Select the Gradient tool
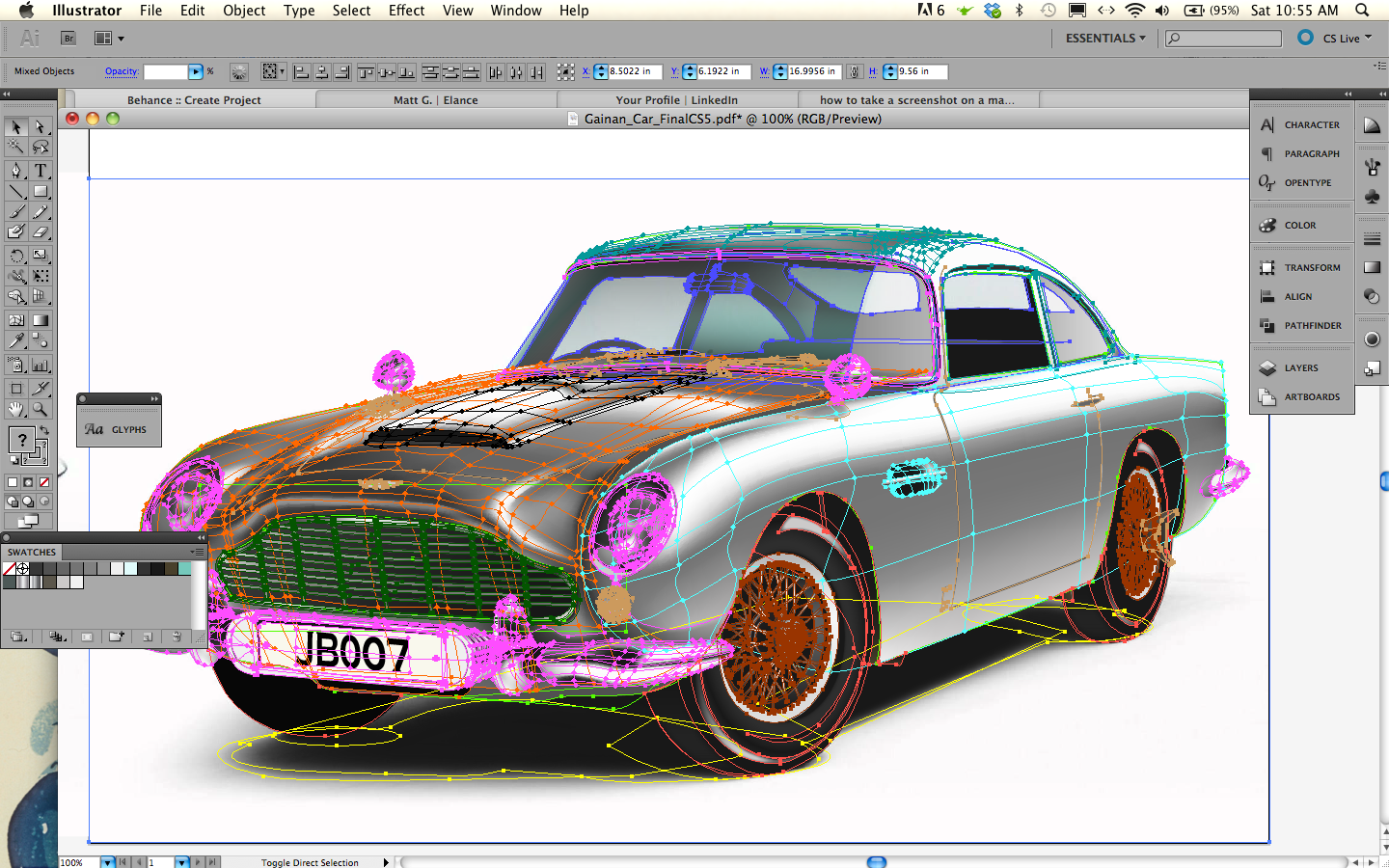Screen dimensions: 1389x868 pos(41,320)
